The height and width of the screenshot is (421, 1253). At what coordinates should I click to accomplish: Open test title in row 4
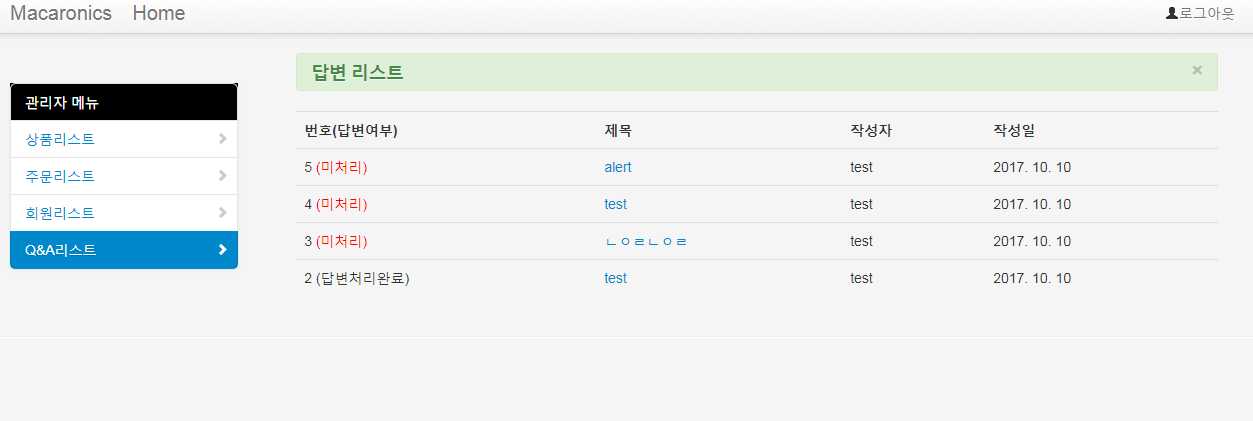[x=615, y=204]
